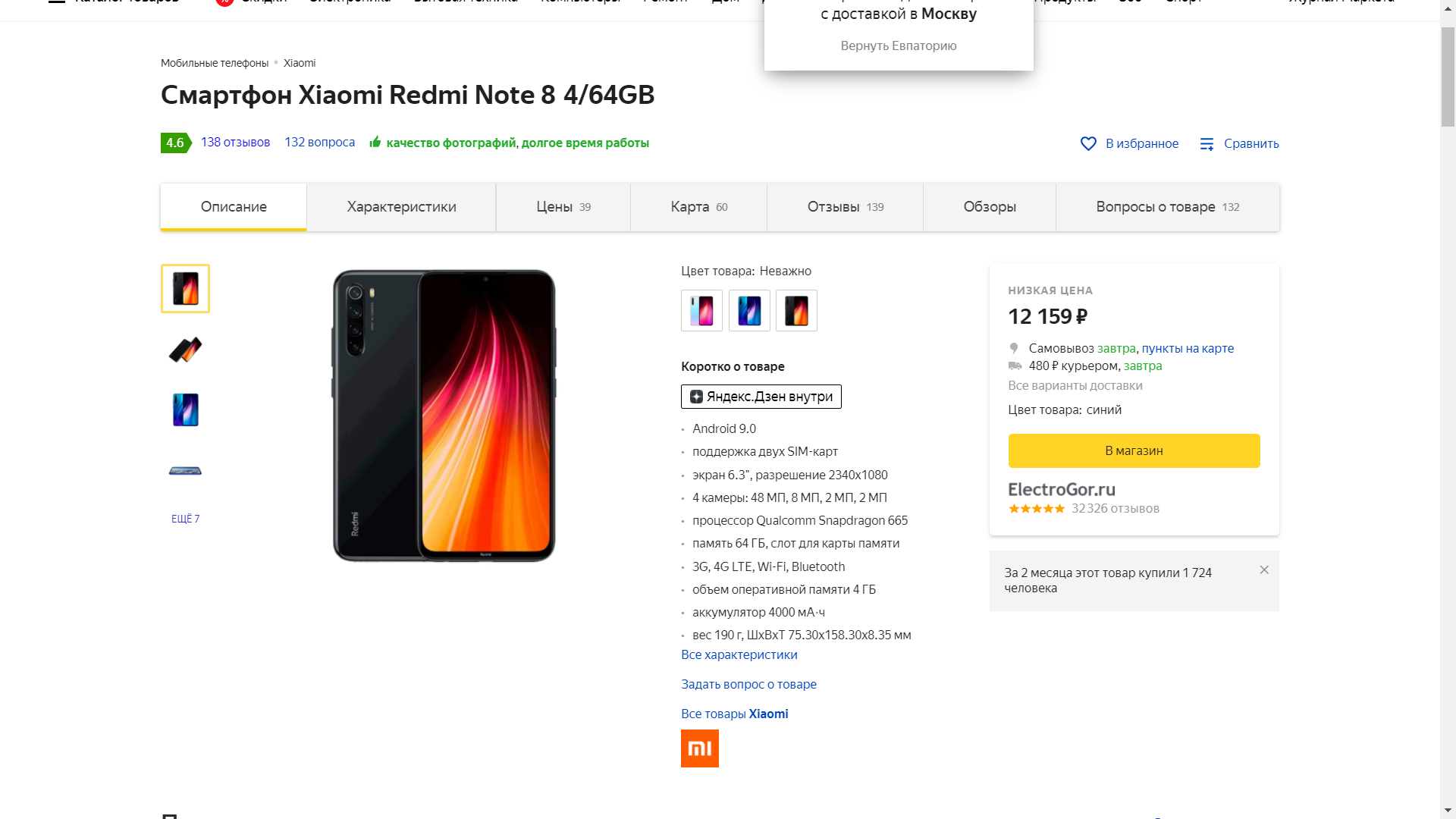Viewport: 1456px width, 819px height.
Task: Click the Yandex Zen inside badge
Action: 761,397
